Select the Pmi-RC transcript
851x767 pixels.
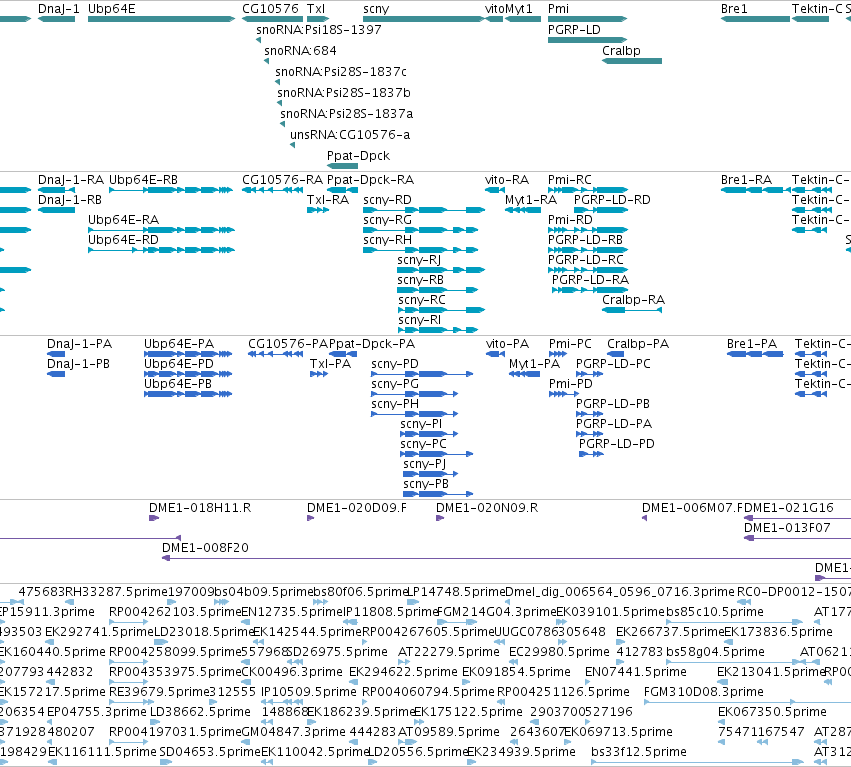tap(587, 190)
